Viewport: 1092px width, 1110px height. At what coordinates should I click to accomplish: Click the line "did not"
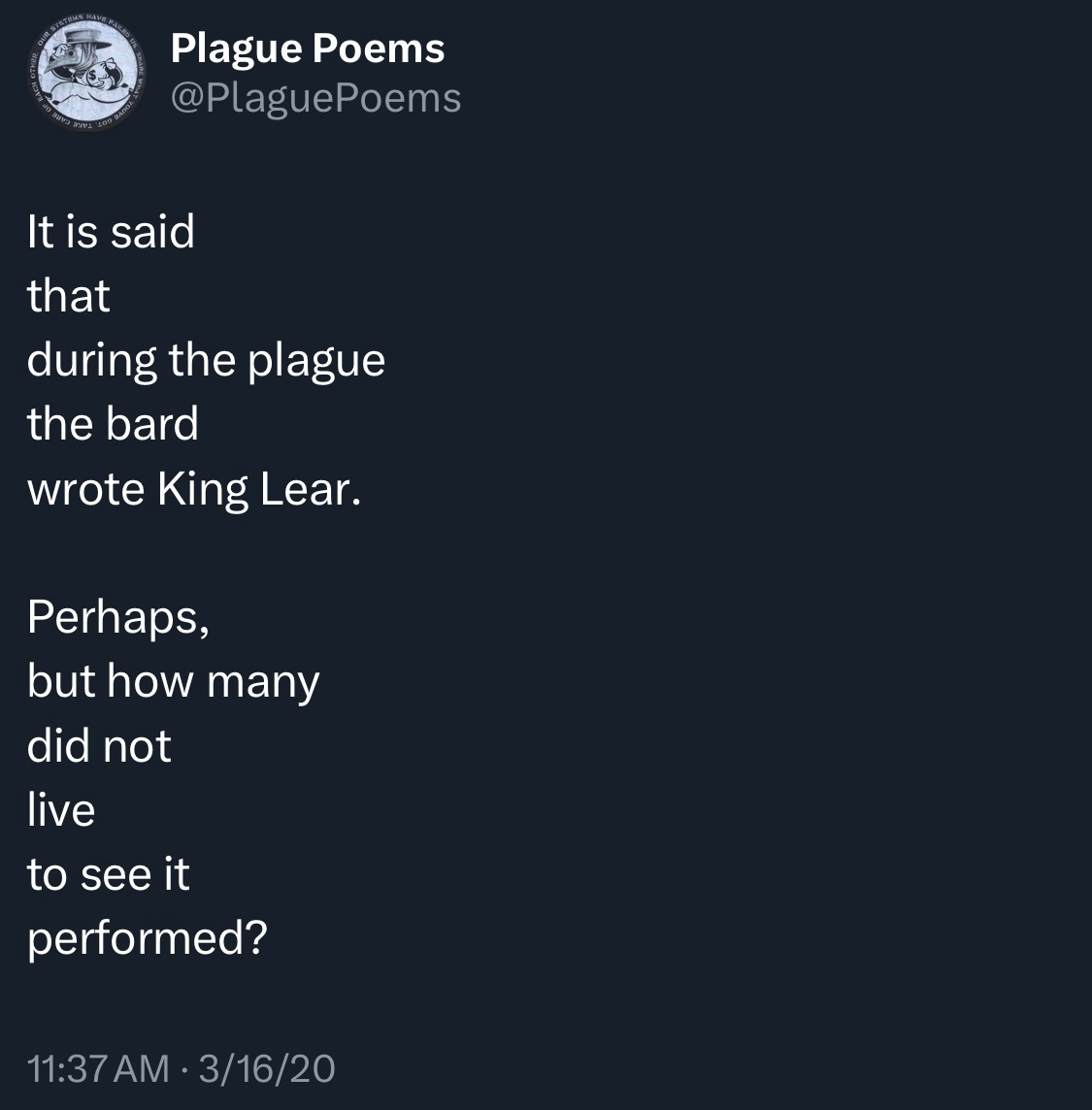click(x=99, y=745)
